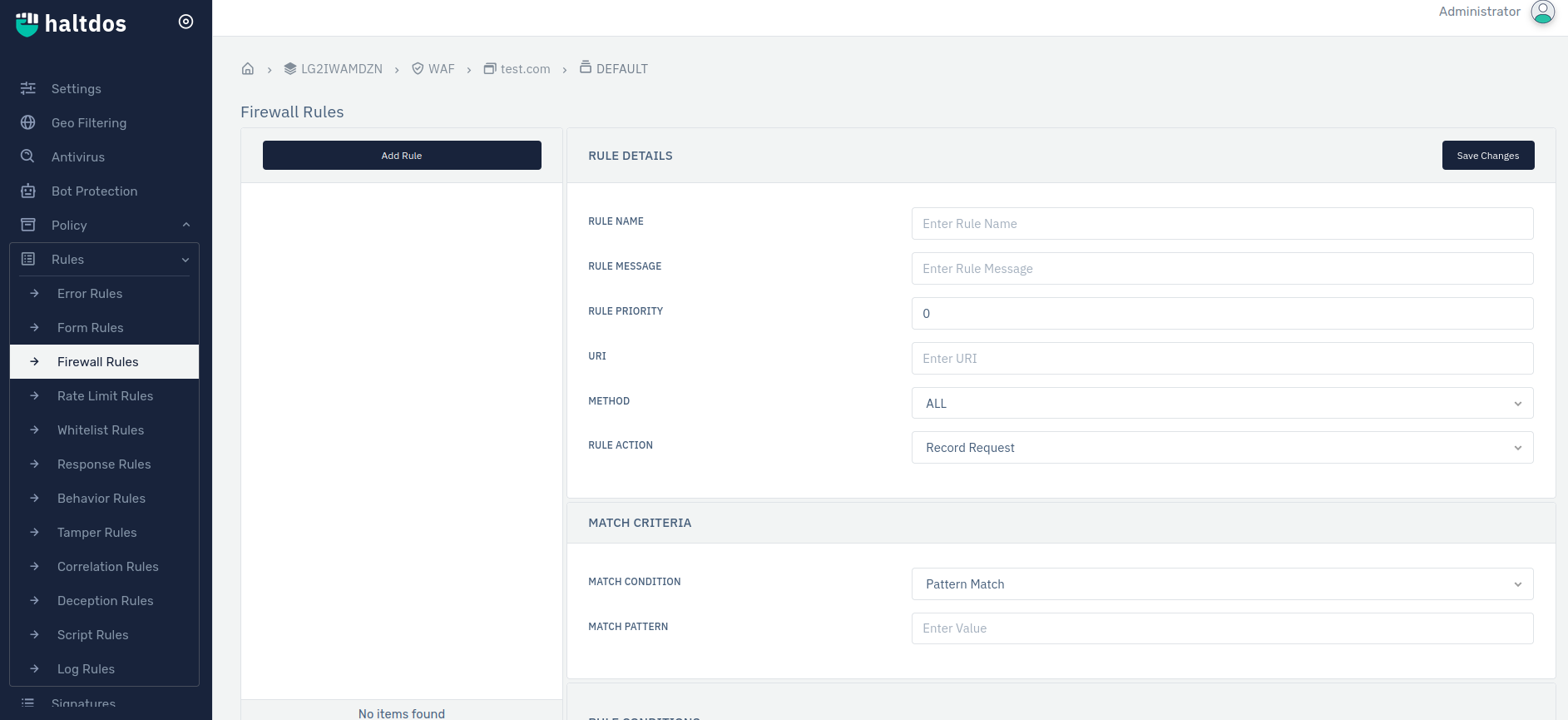
Task: Click the Antivirus magnifier icon
Action: point(28,156)
